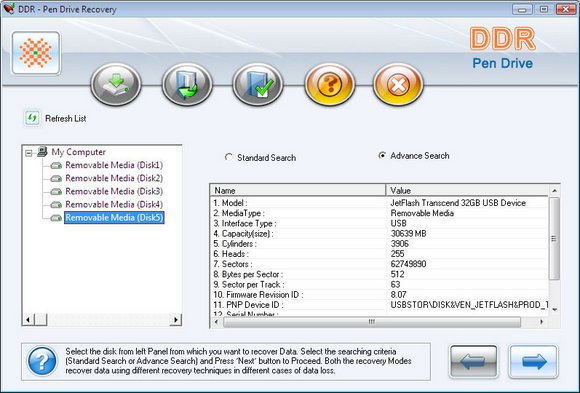This screenshot has width=580, height=393.
Task: Click the details table vertical scrollbar thumb
Action: point(554,239)
